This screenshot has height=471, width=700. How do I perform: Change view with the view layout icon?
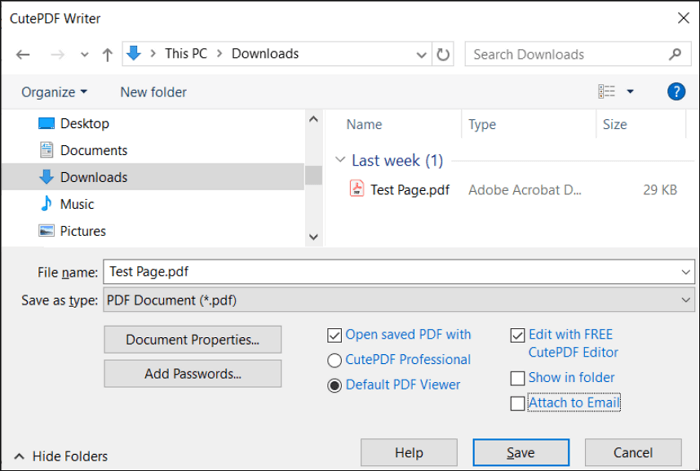[x=607, y=92]
